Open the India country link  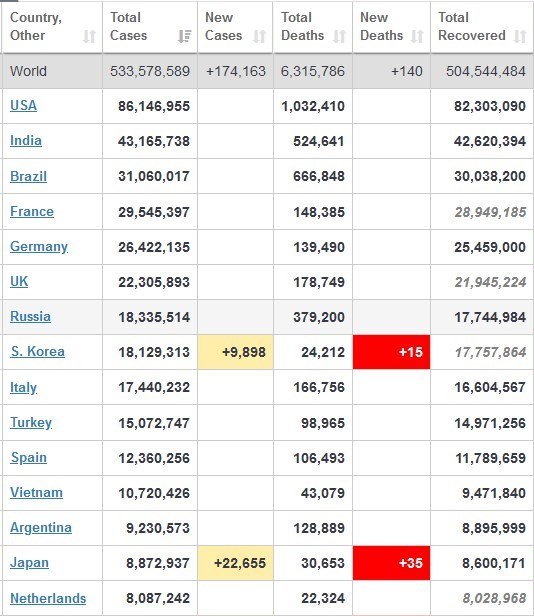coord(26,141)
